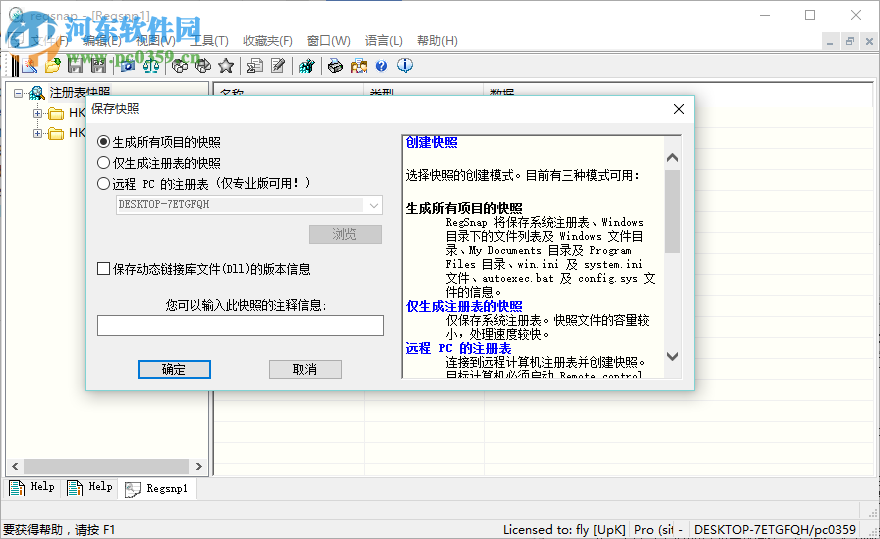Select the registry snapshot root tree icon
880x539 pixels.
pos(37,93)
